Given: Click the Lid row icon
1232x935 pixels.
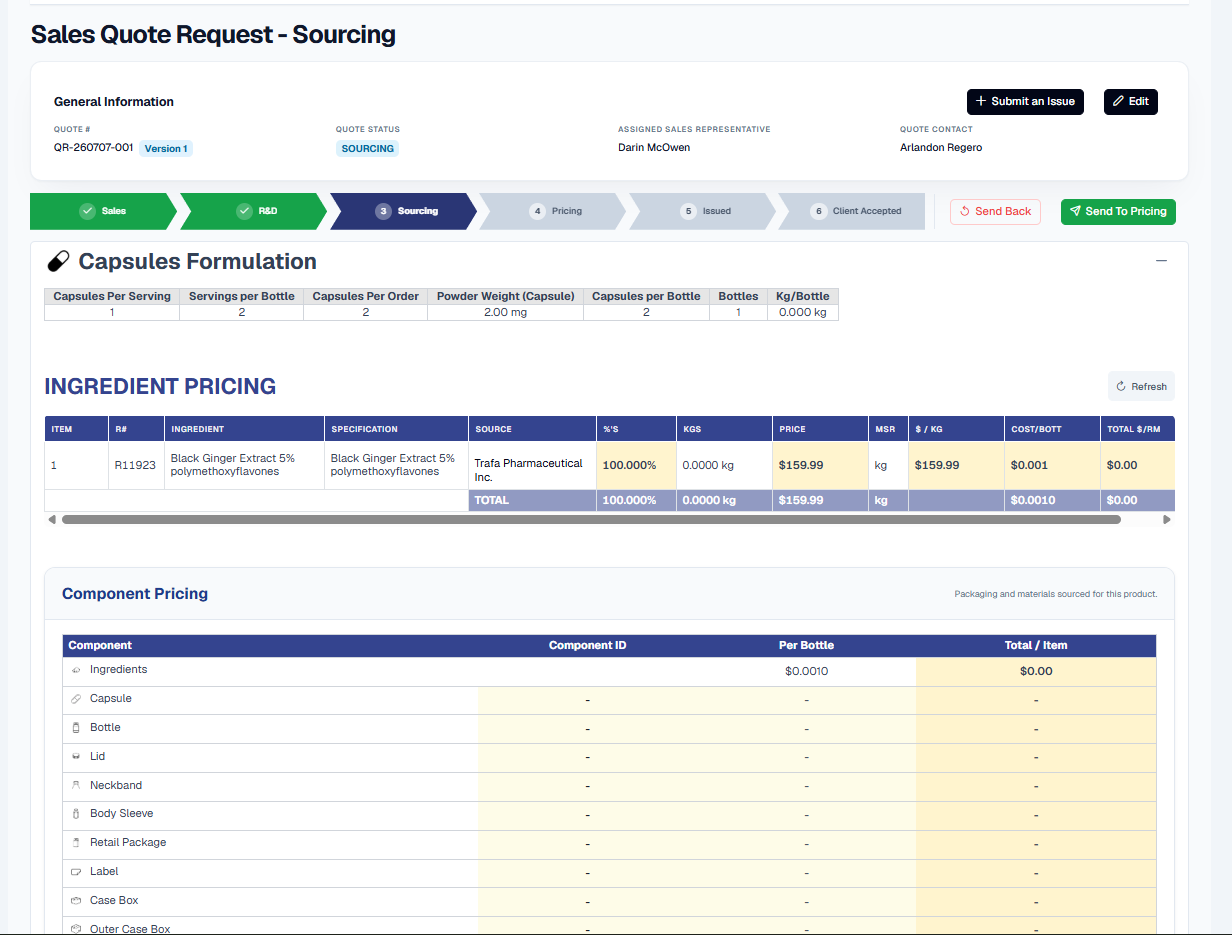Looking at the screenshot, I should click(76, 757).
